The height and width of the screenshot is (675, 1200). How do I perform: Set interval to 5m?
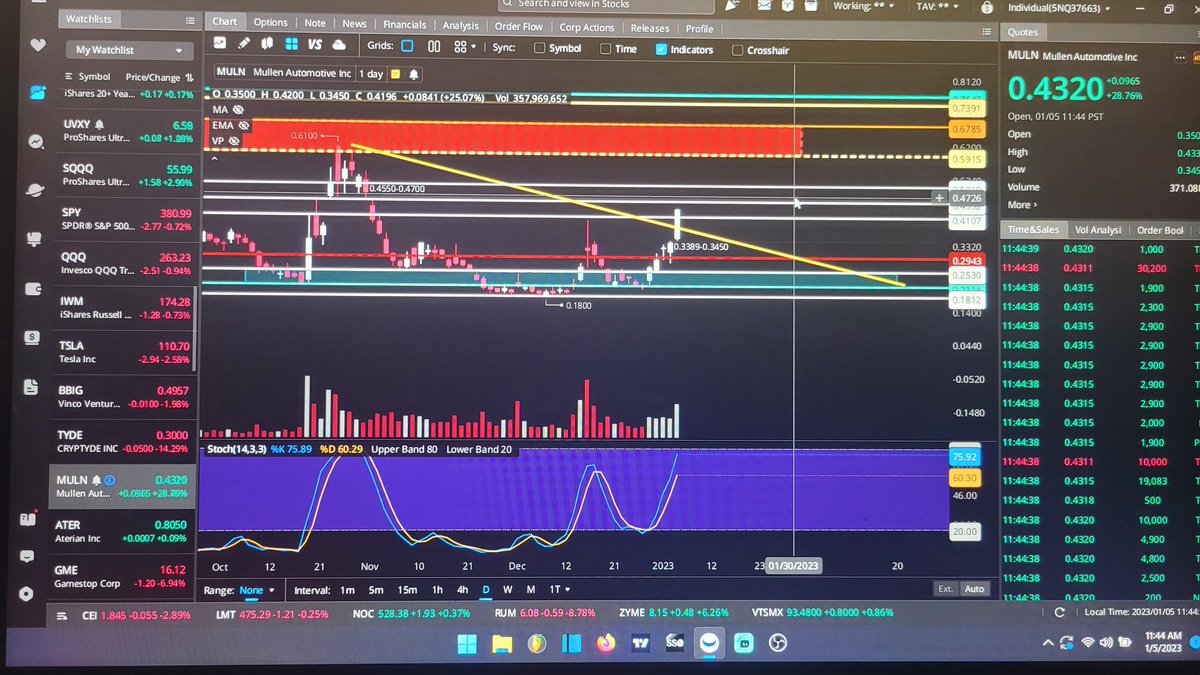tap(375, 590)
